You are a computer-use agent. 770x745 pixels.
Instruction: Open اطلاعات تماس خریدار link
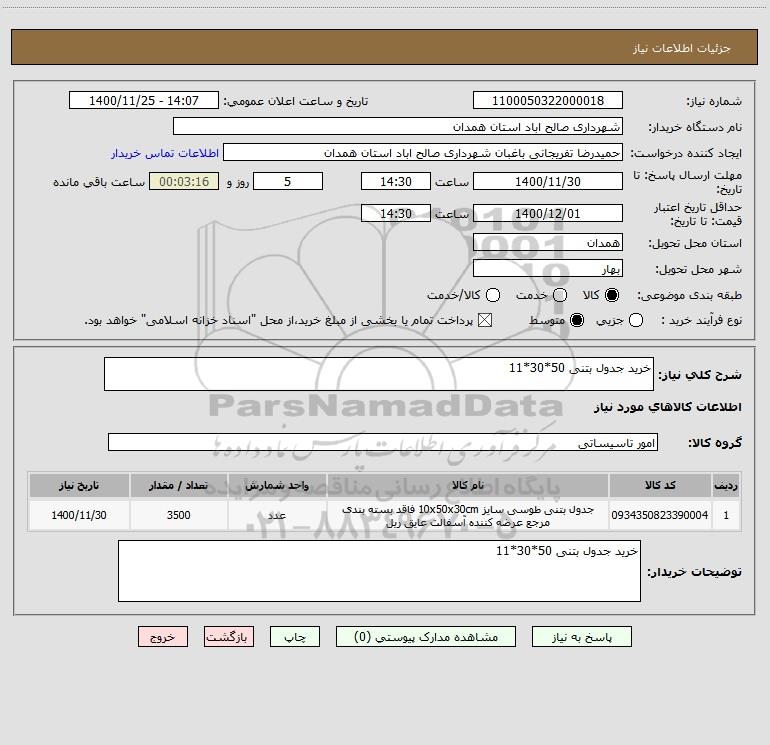pos(165,153)
